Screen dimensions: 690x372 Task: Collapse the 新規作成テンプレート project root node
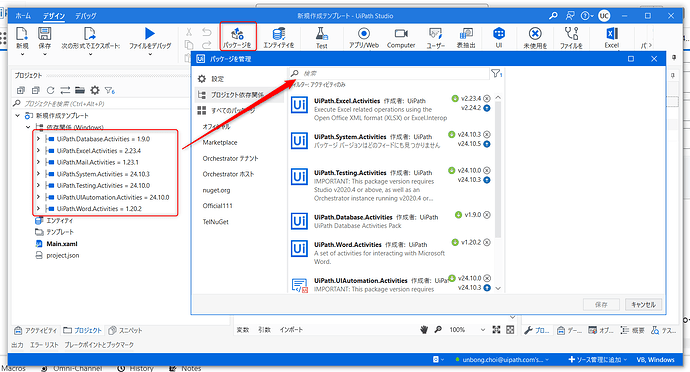coord(18,115)
